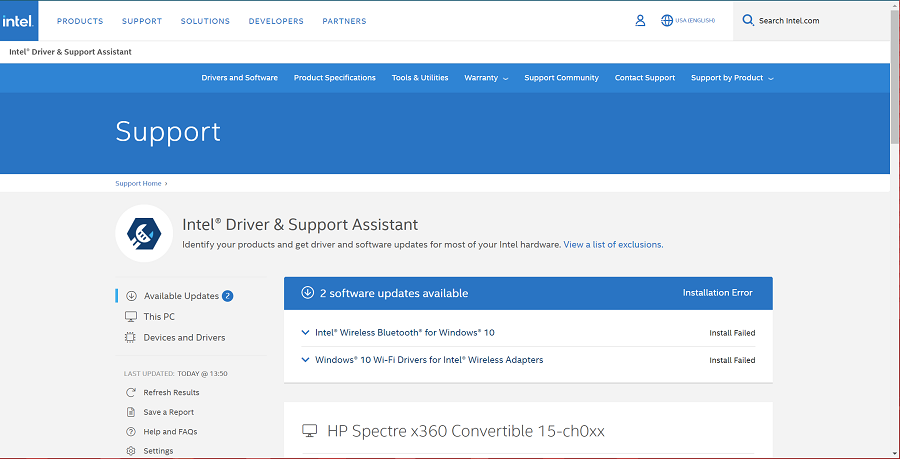900x459 pixels.
Task: Go to Support Home breadcrumb link
Action: 138,184
